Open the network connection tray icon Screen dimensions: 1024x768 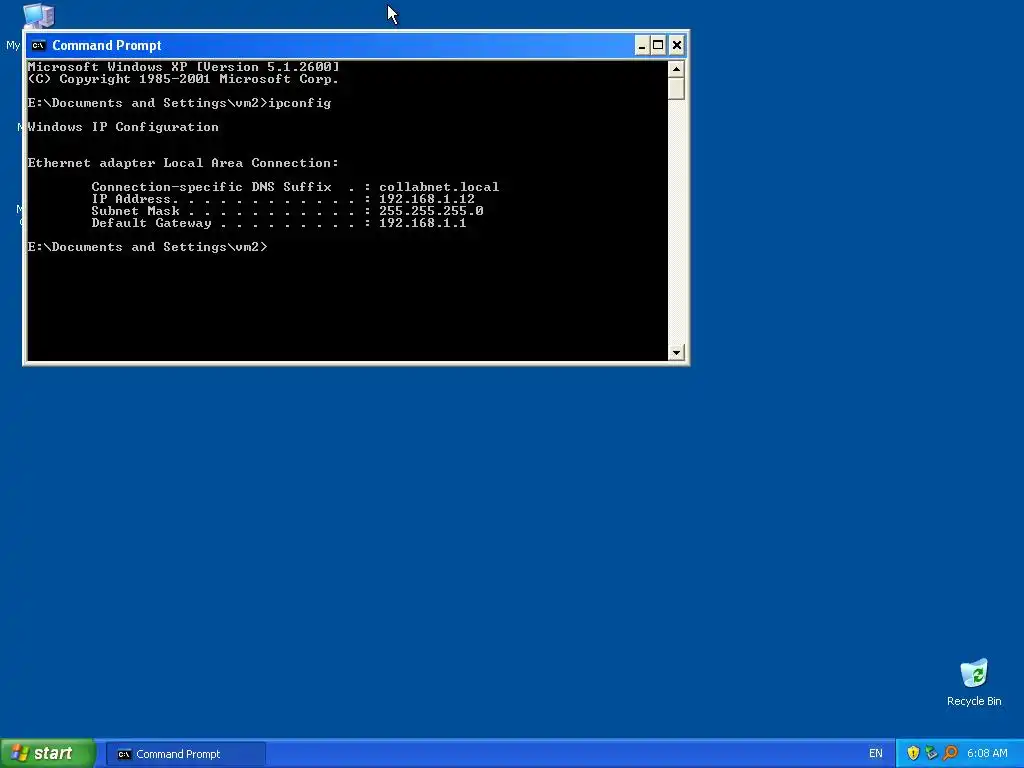[931, 753]
